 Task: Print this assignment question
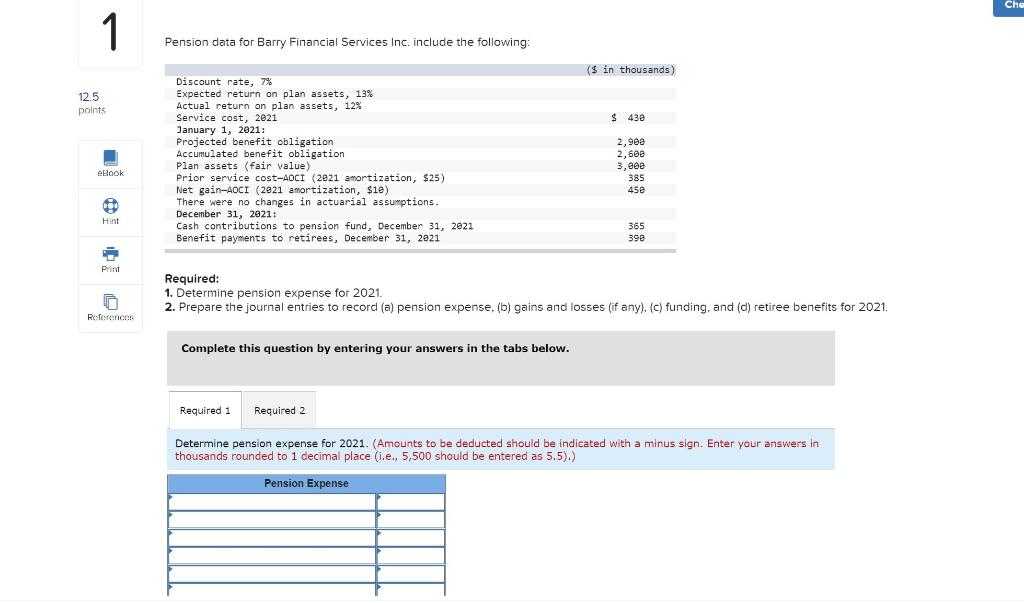(x=110, y=259)
